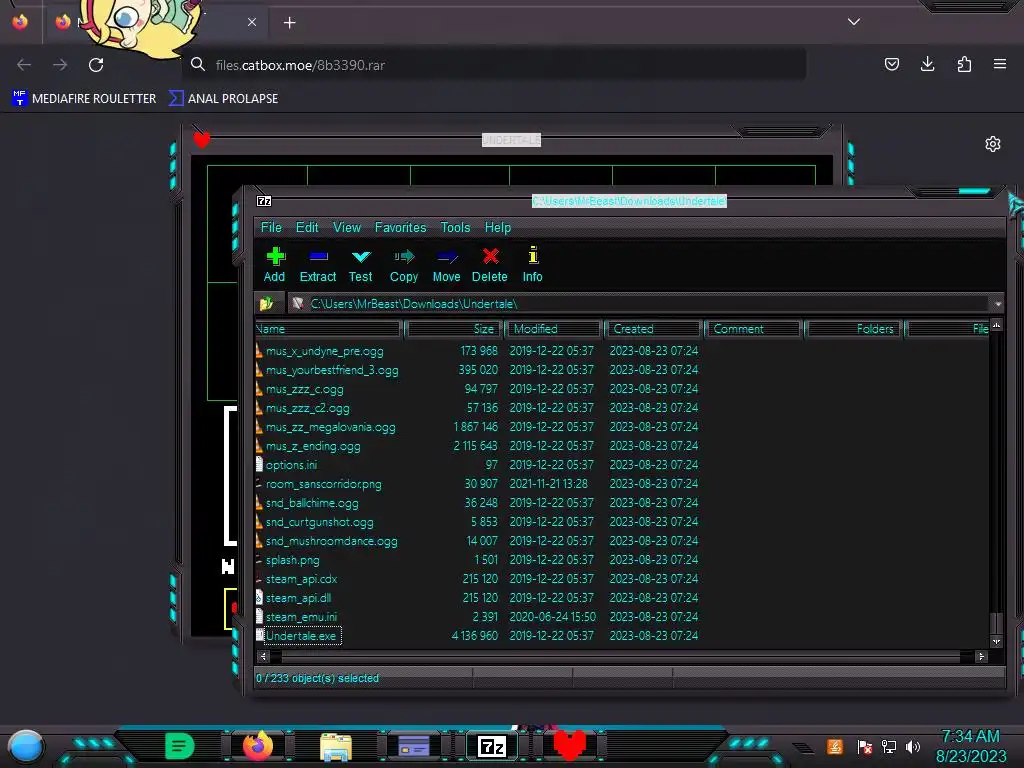Switch to Firefox from taskbar
Viewport: 1024px width, 768px height.
[257, 745]
